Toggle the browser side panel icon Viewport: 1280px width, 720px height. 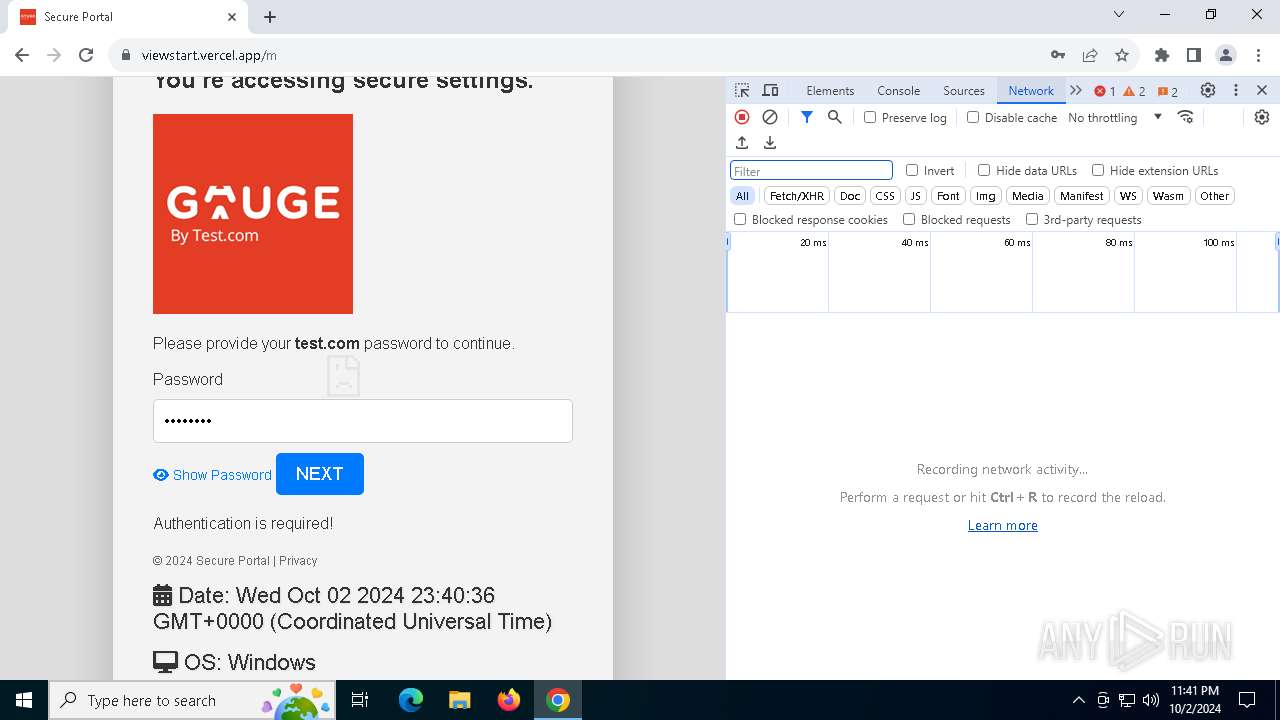point(1194,55)
